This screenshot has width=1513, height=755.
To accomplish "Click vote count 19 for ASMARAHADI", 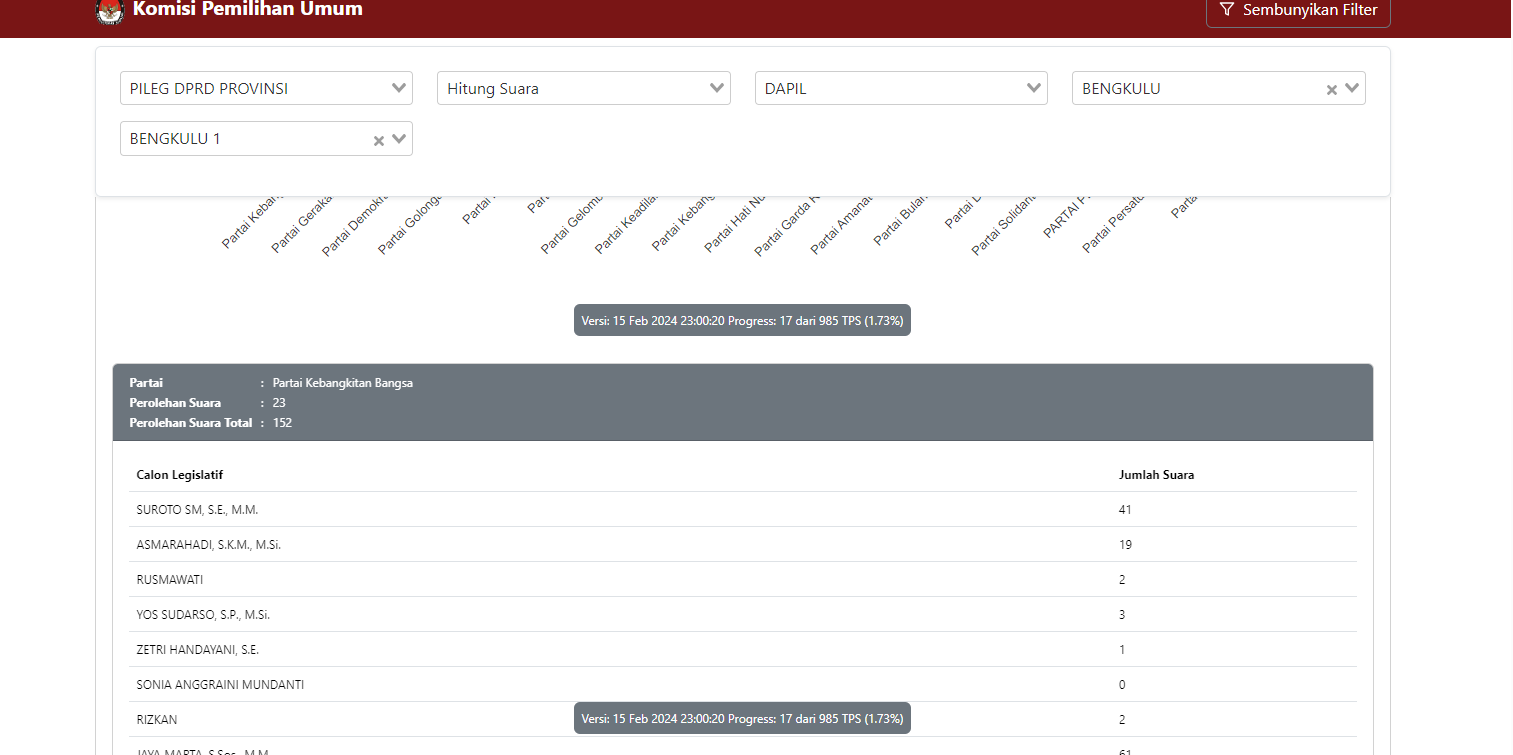I will 1125,545.
